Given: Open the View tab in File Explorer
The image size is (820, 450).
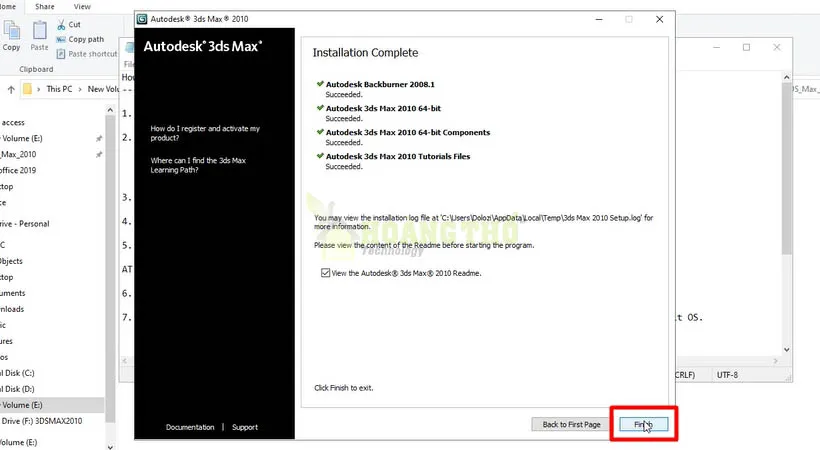Looking at the screenshot, I should click(x=82, y=7).
